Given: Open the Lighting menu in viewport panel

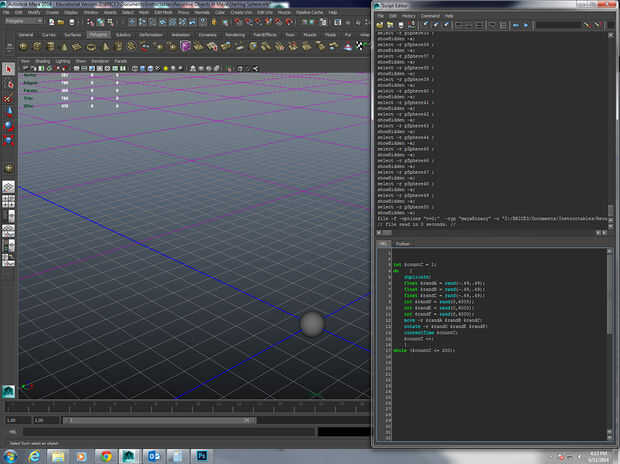Looking at the screenshot, I should 62,61.
